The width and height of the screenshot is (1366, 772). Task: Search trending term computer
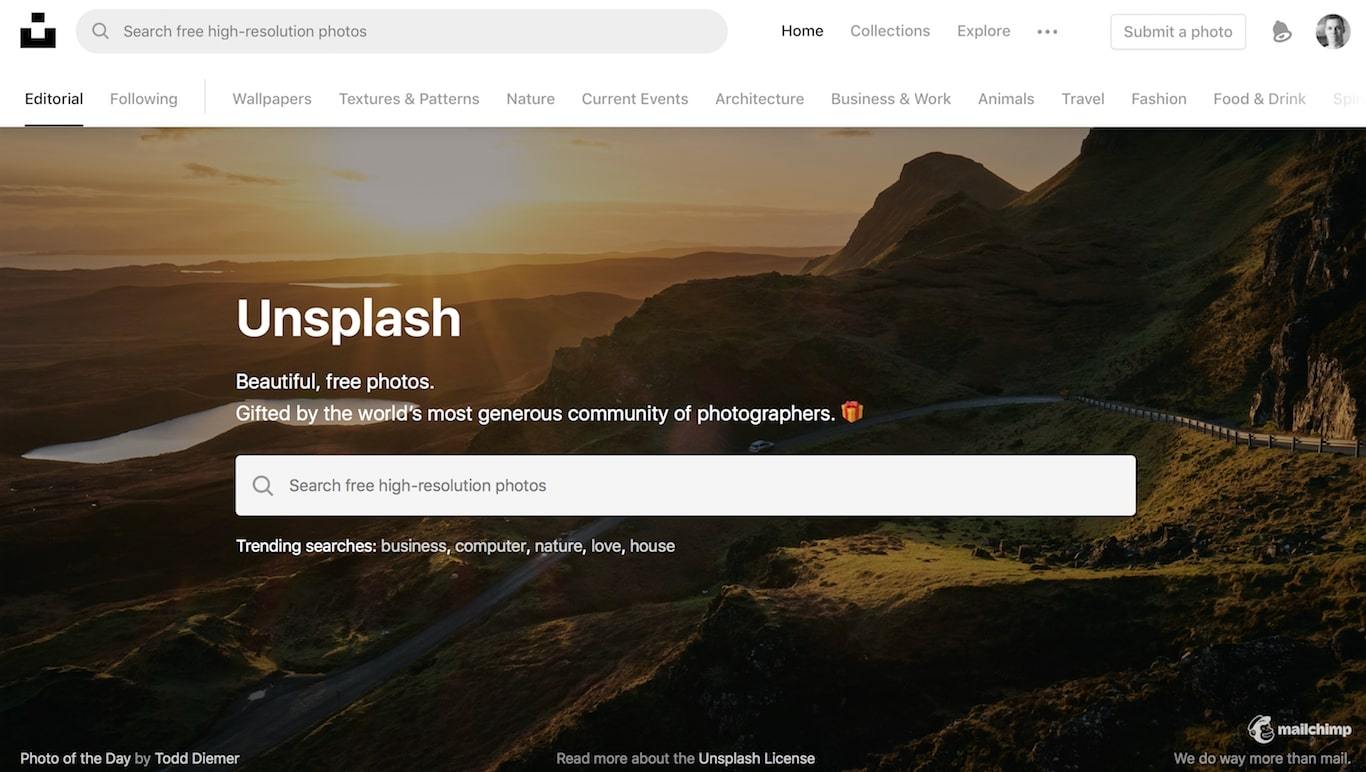[x=490, y=546]
